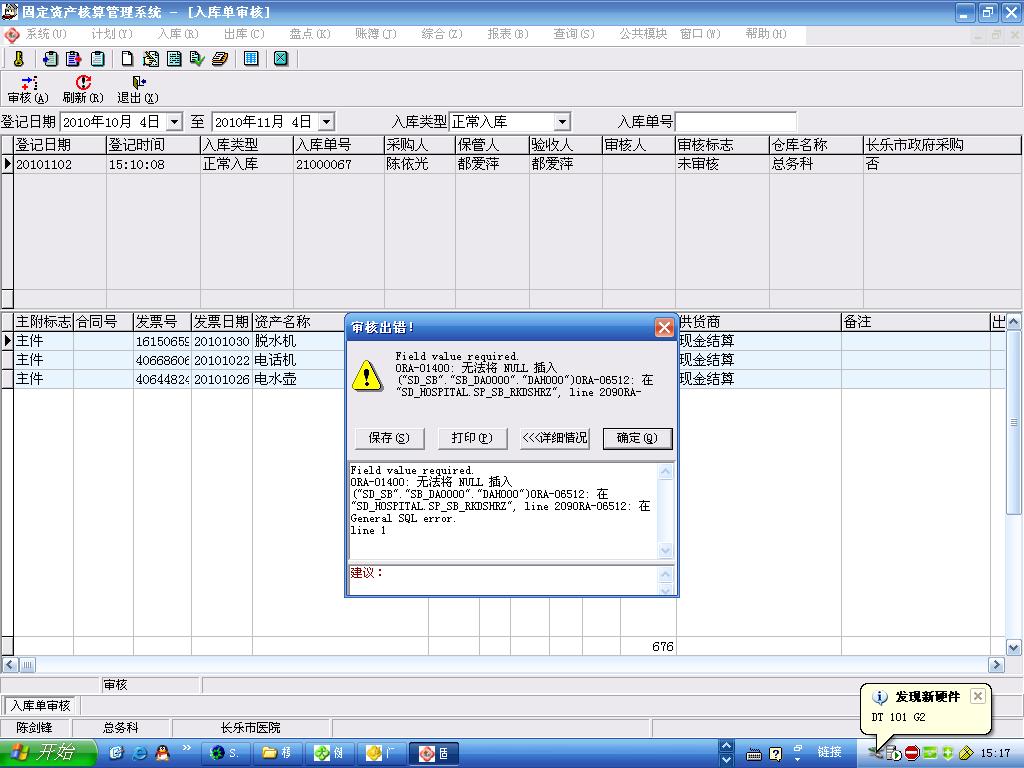This screenshot has height=768, width=1024.
Task: Collapse details with the 详细情况 button
Action: coord(555,438)
